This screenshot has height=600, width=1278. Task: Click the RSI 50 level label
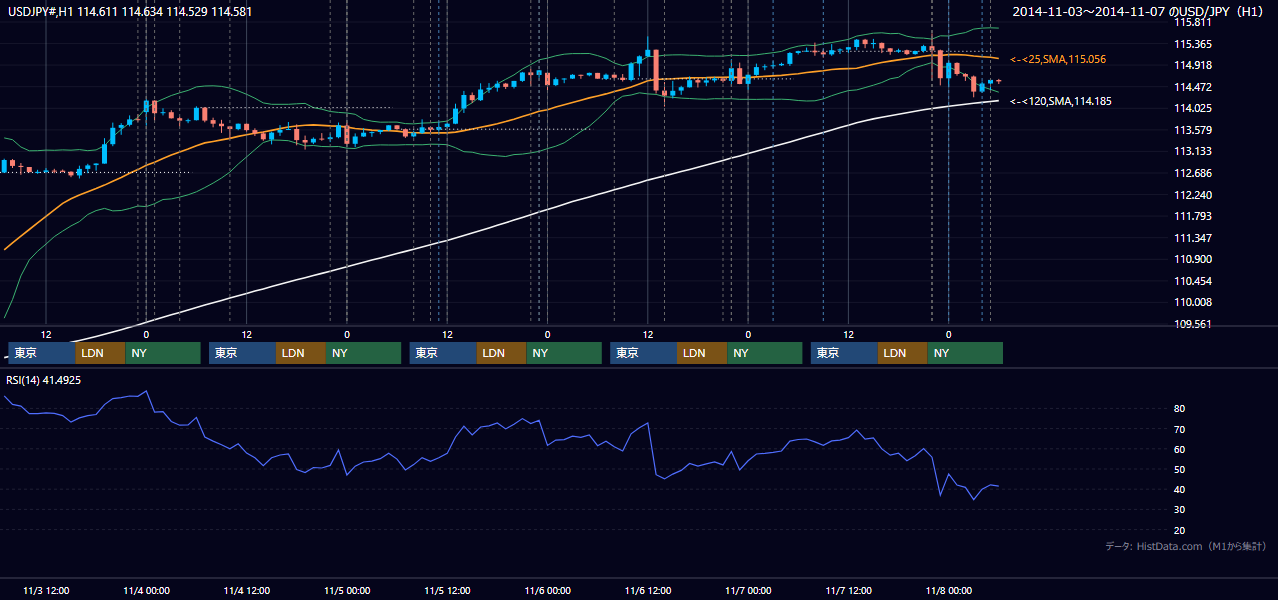1180,469
